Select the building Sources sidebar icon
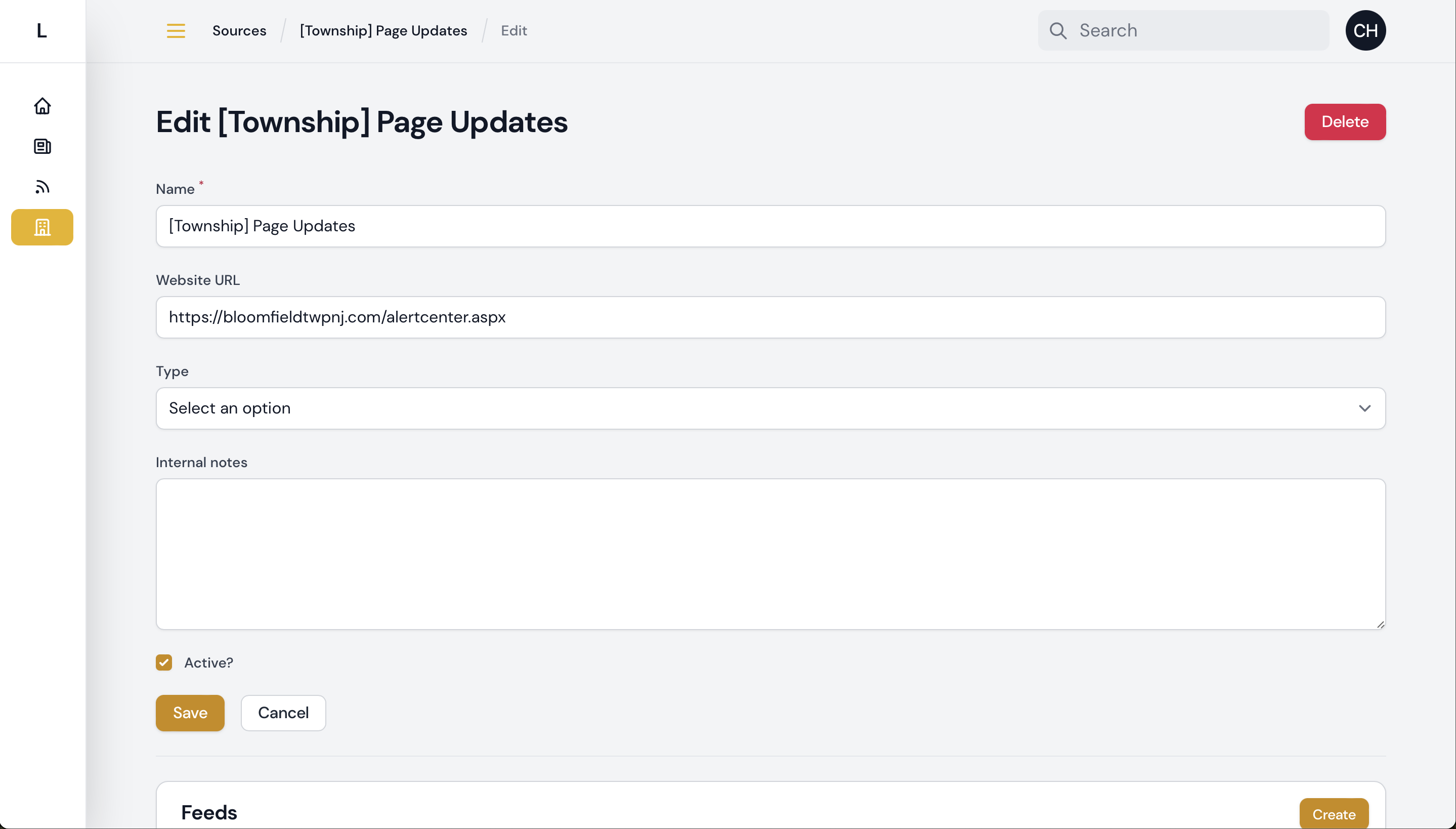The height and width of the screenshot is (829, 1456). pos(42,227)
